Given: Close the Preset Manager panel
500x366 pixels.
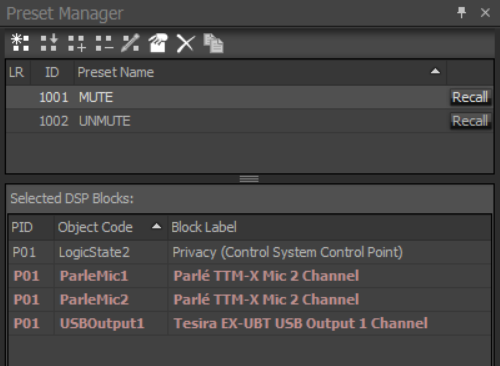Looking at the screenshot, I should point(485,13).
